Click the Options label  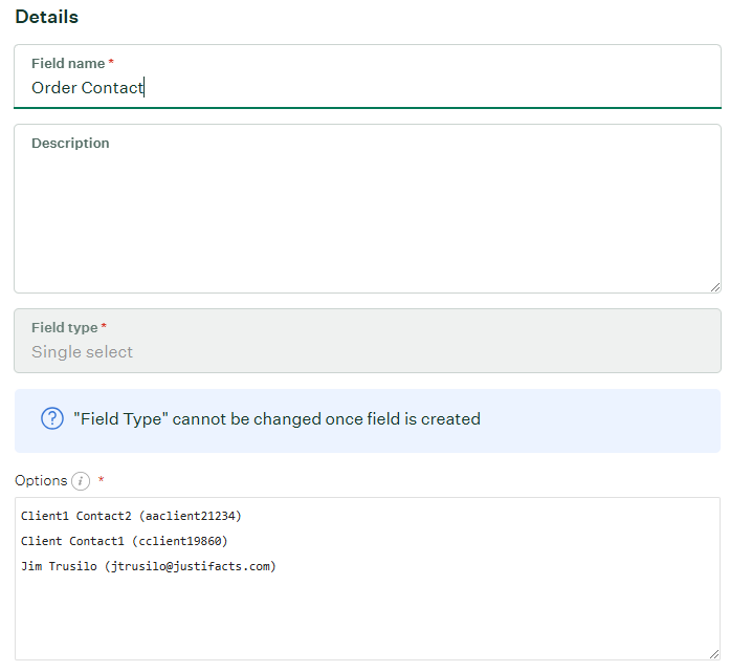[x=41, y=481]
